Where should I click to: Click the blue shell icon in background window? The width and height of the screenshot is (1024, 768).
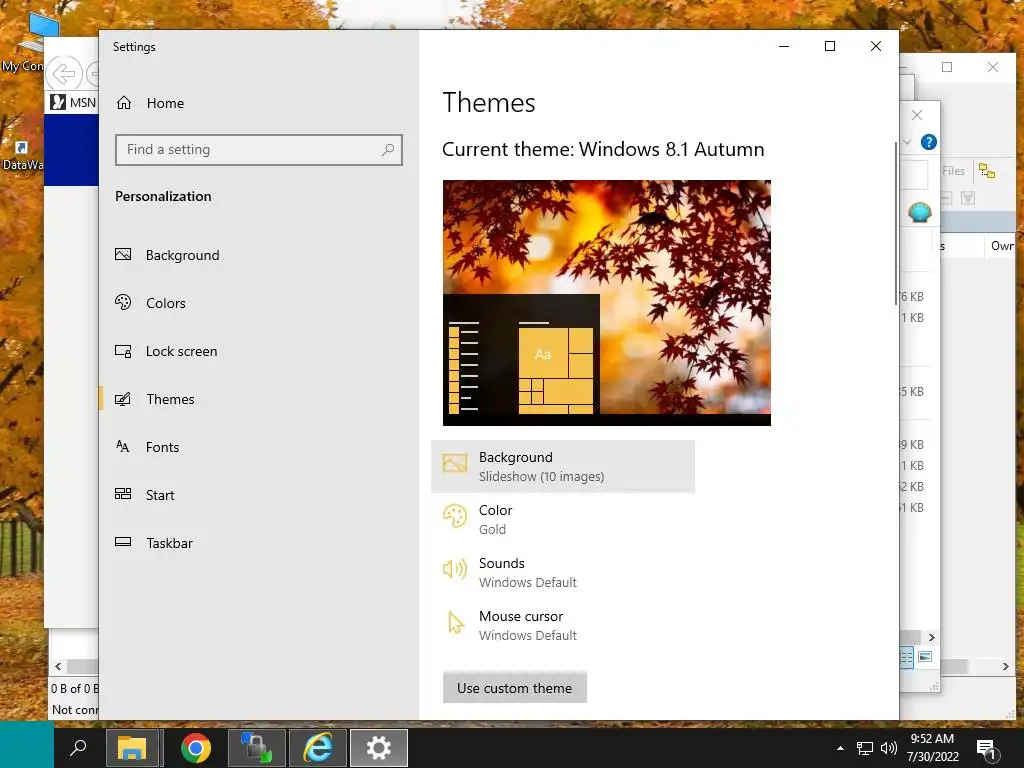click(920, 212)
